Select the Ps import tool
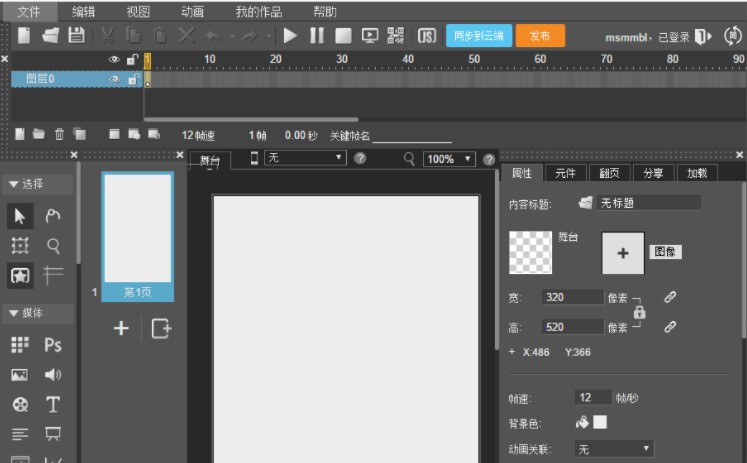 coord(53,345)
